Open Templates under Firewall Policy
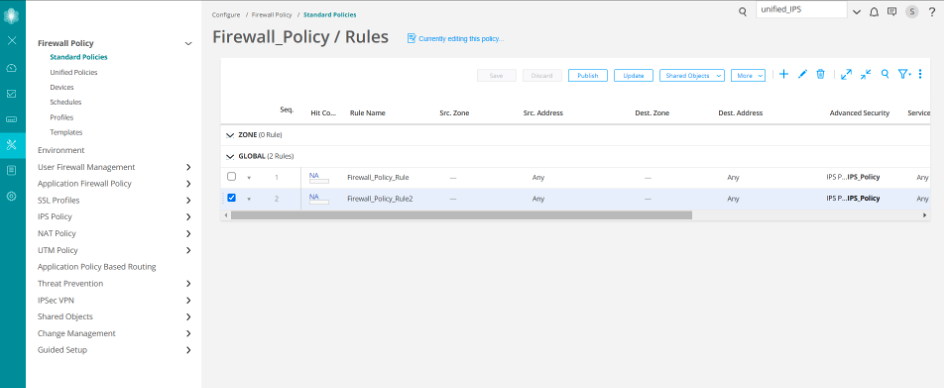The width and height of the screenshot is (944, 388). 66,133
